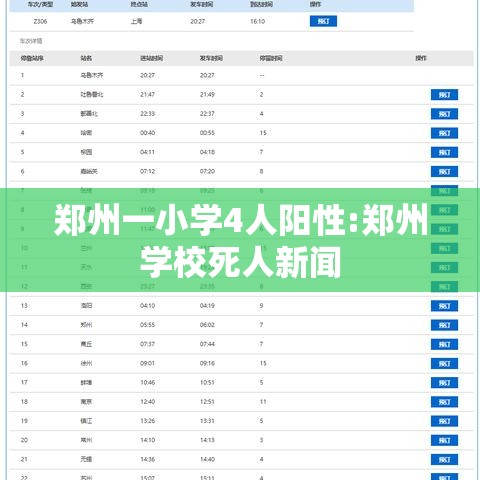Screen dimensions: 480x480
Task: Select departure time 12:51
Action: coord(207,402)
